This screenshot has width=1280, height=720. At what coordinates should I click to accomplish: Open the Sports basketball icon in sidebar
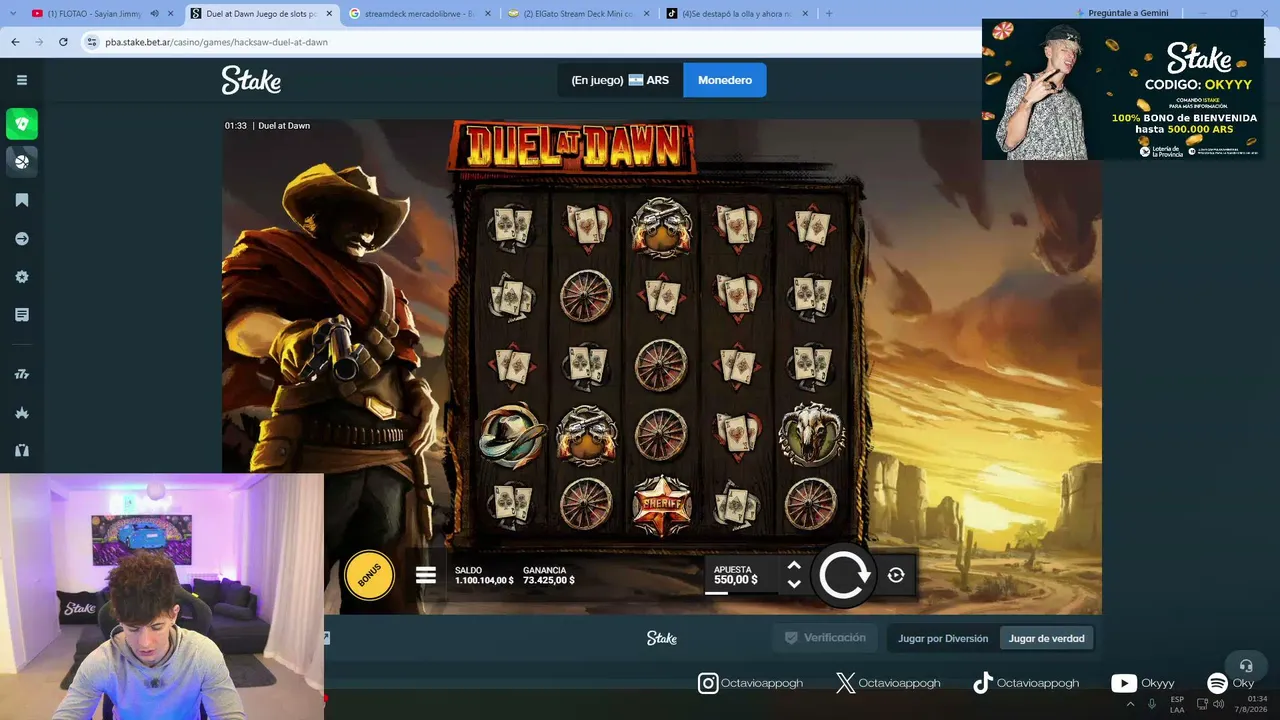22,161
